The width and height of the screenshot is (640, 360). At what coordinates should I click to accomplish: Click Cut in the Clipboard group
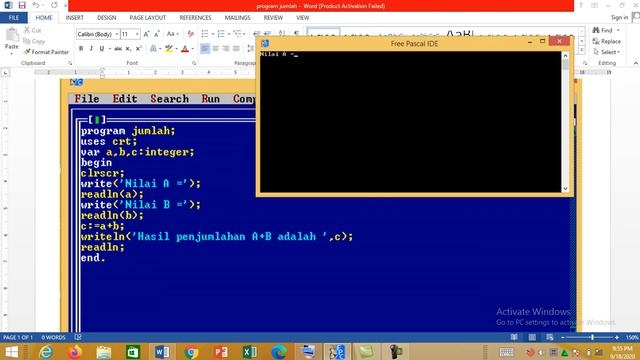[32, 30]
